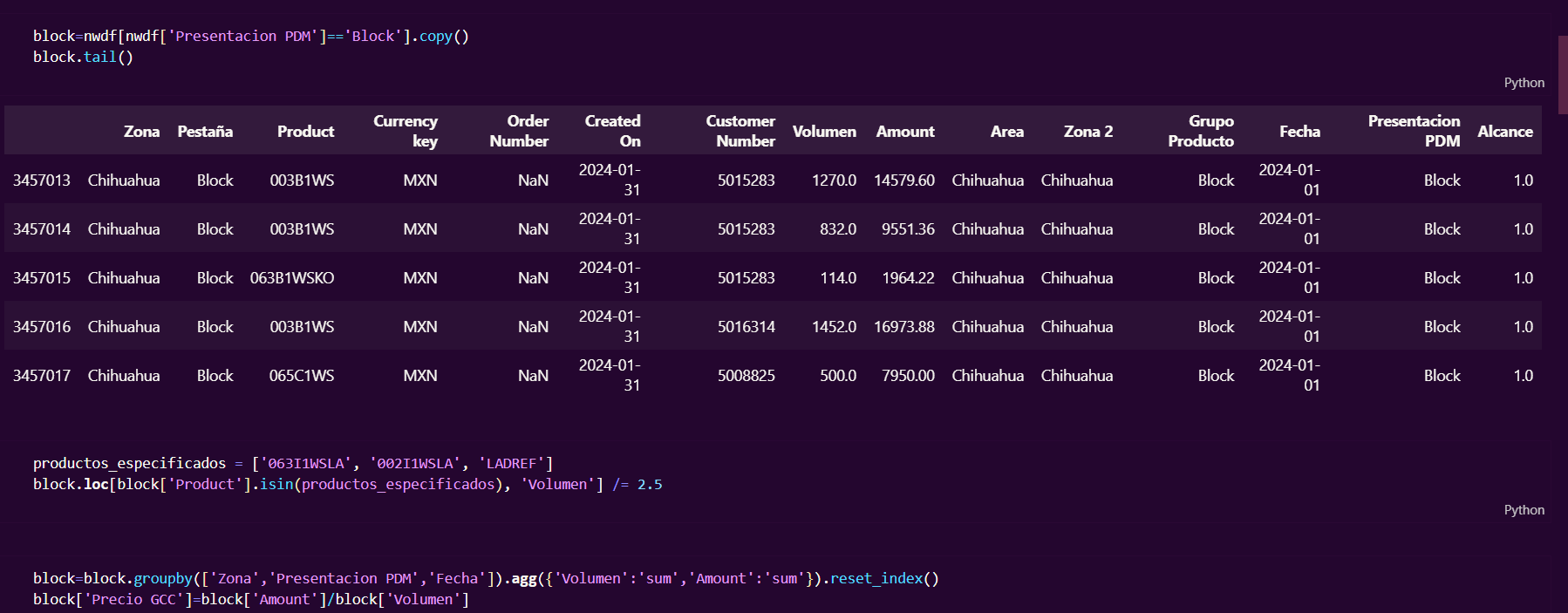Click the Python language label of second cell
Image resolution: width=1568 pixels, height=613 pixels.
point(1524,510)
